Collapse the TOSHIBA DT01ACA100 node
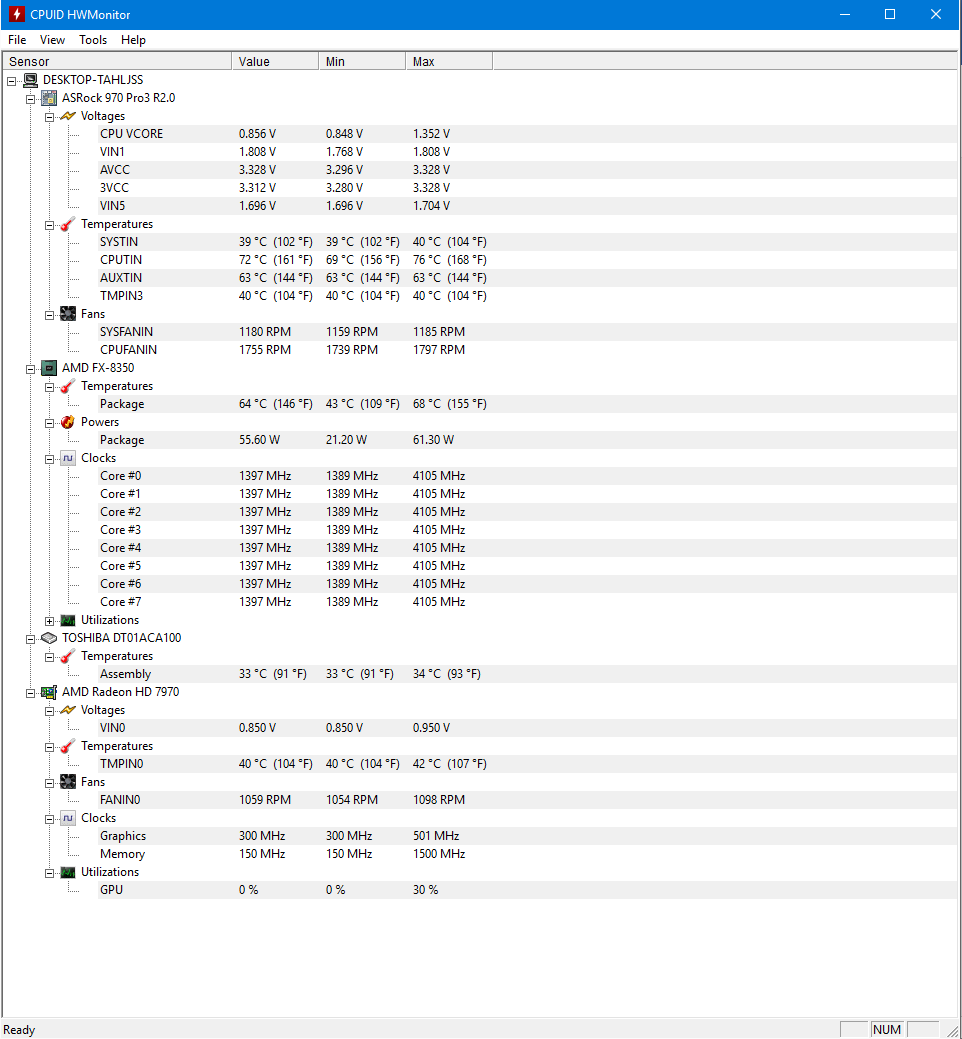Image resolution: width=962 pixels, height=1039 pixels. 30,639
